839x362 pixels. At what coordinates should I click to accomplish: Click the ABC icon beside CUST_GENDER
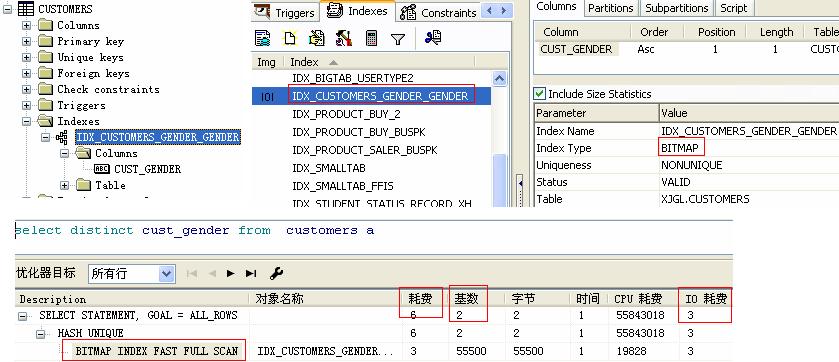102,169
